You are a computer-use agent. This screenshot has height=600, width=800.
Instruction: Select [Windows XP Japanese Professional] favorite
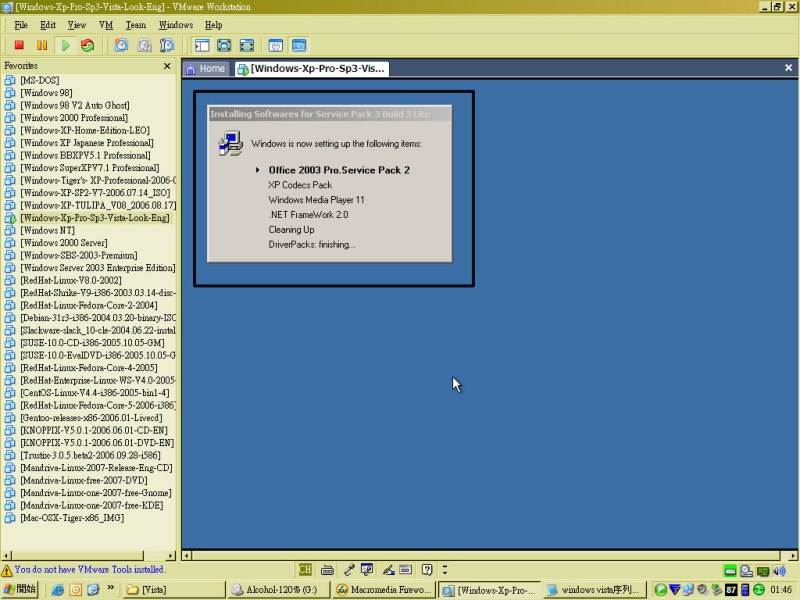[87, 143]
